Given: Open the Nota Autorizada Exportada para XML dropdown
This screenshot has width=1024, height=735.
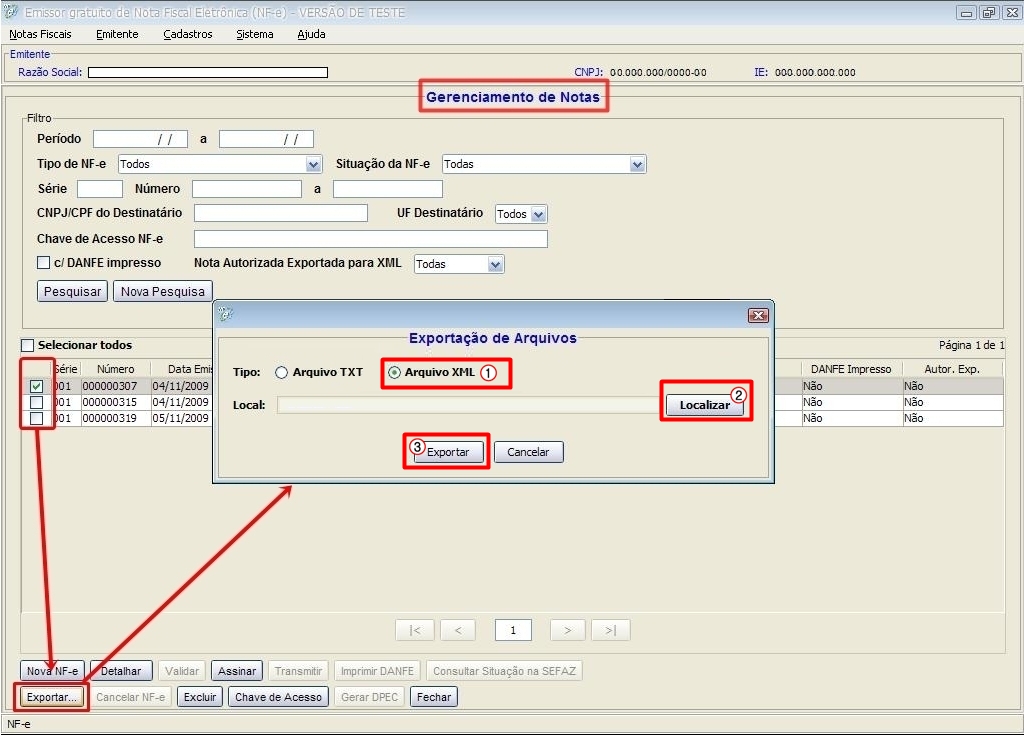Looking at the screenshot, I should click(x=495, y=264).
